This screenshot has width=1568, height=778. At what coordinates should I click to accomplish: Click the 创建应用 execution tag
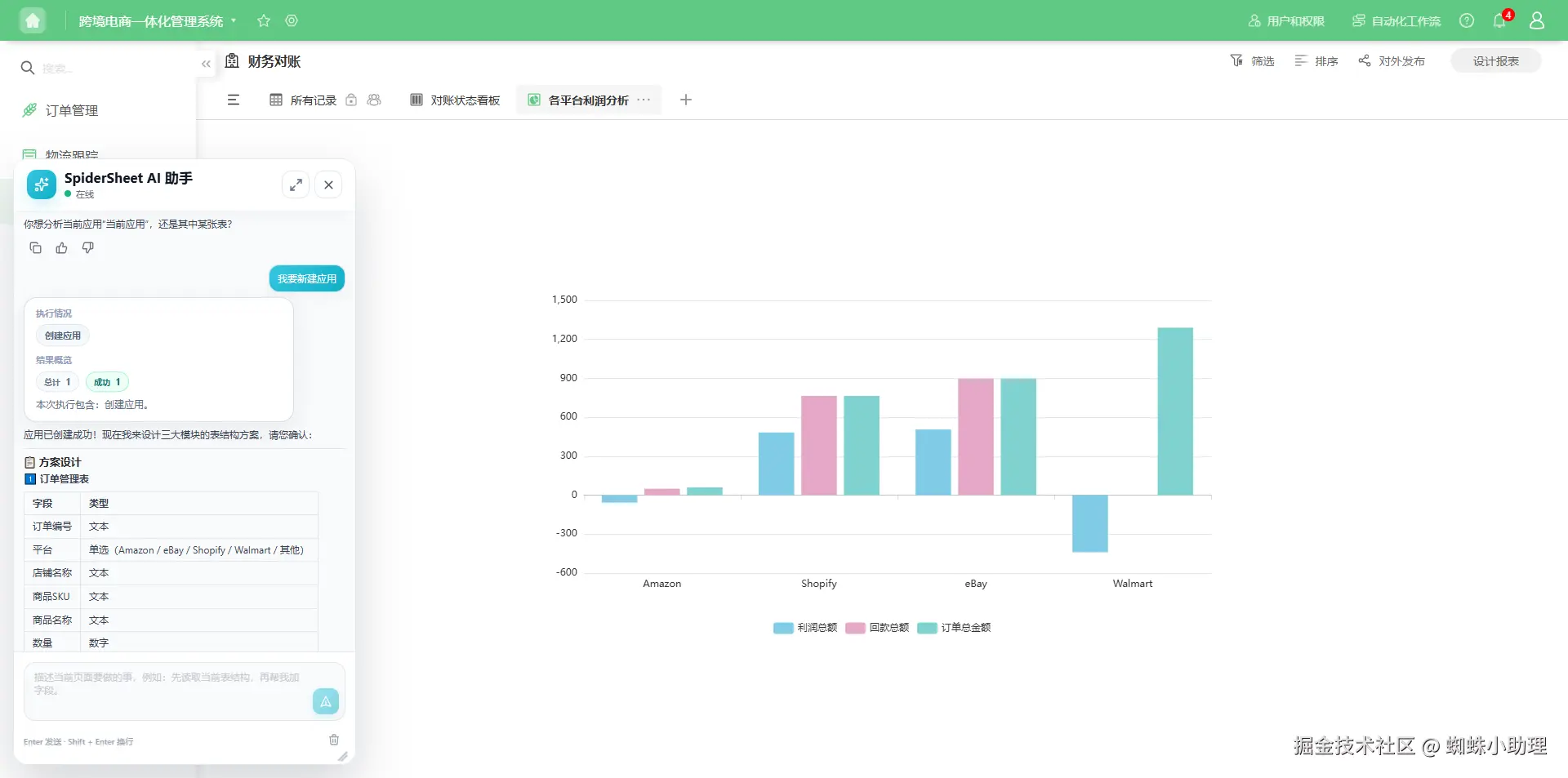coord(63,336)
